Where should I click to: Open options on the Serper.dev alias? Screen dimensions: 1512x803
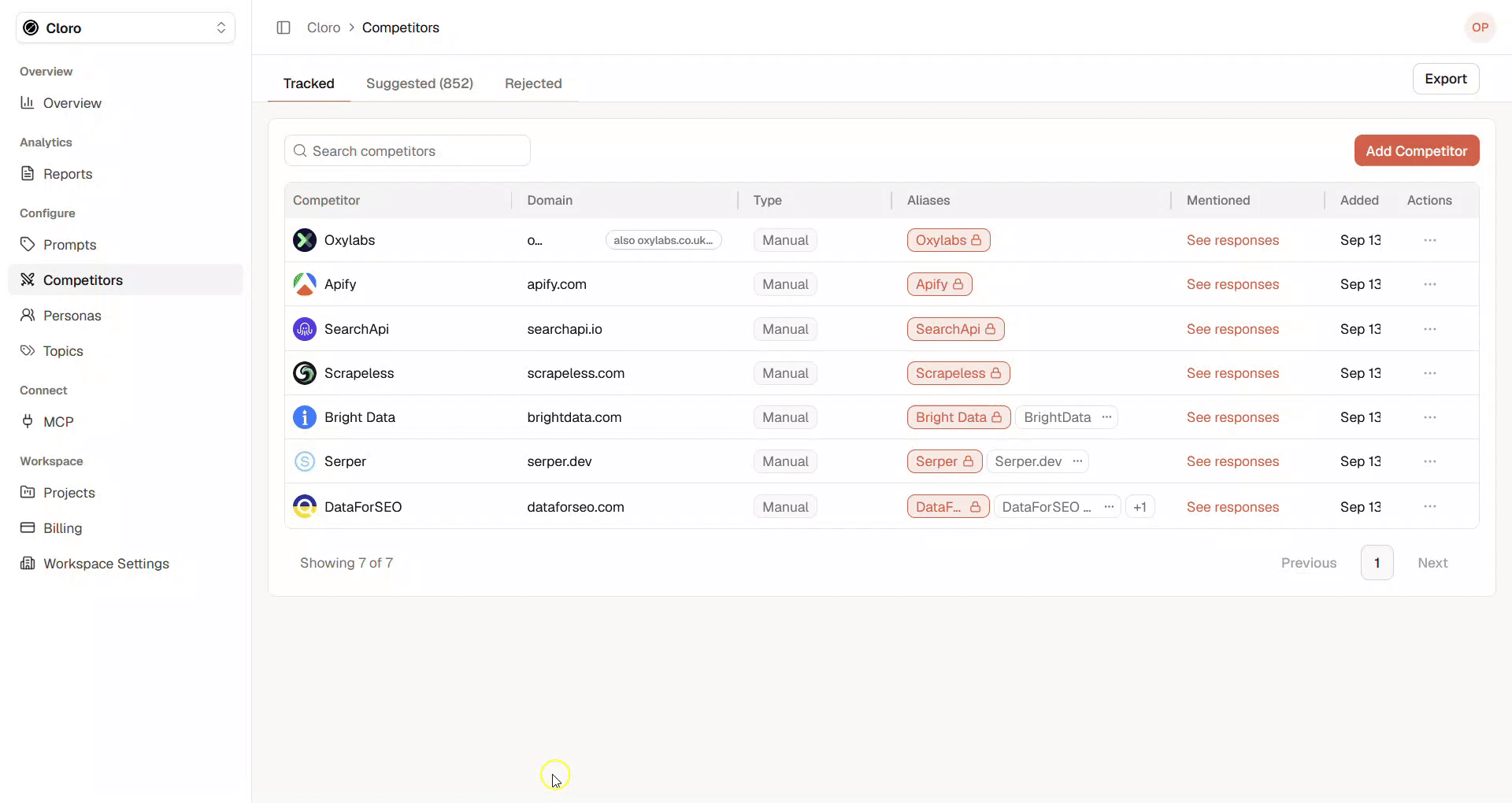pyautogui.click(x=1077, y=461)
